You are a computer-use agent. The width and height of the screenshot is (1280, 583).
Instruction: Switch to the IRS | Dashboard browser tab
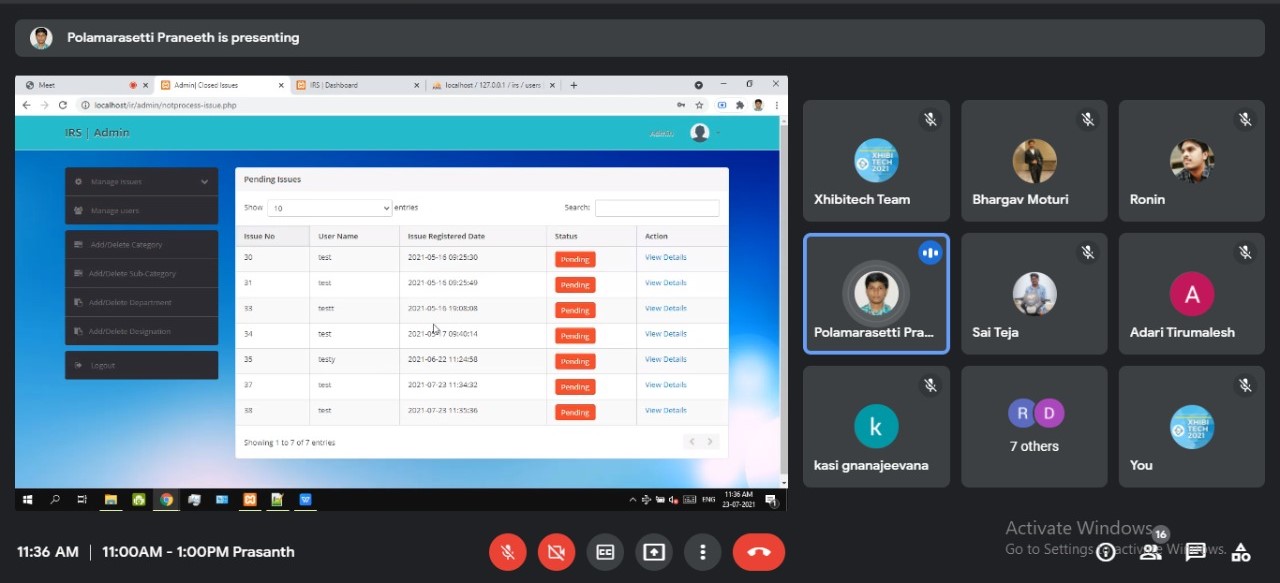355,85
